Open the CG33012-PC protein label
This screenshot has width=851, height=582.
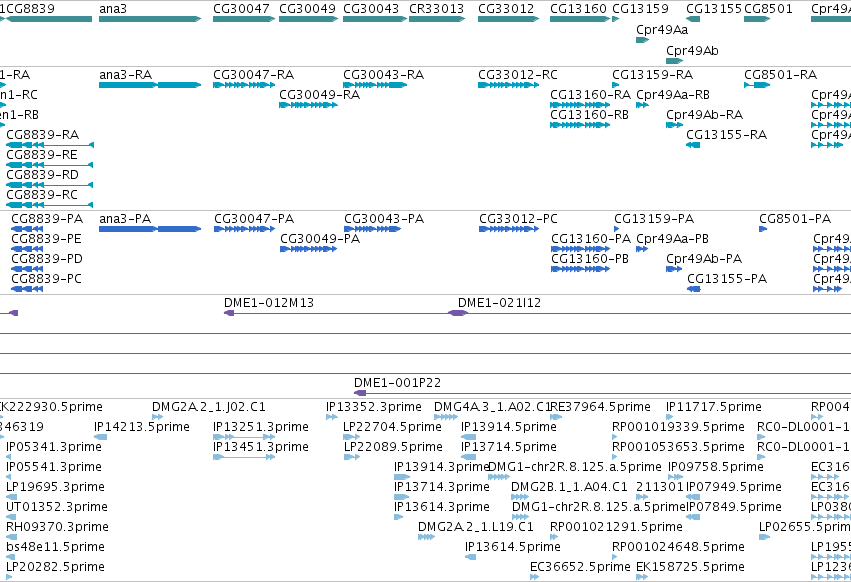pyautogui.click(x=518, y=219)
